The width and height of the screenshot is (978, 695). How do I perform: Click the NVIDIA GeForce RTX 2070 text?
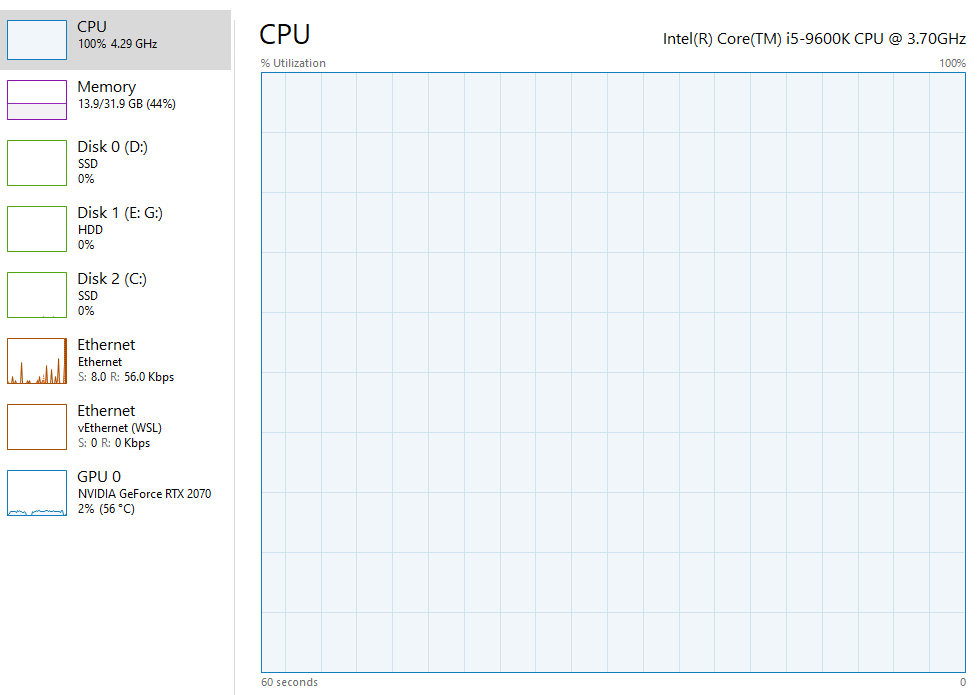145,493
